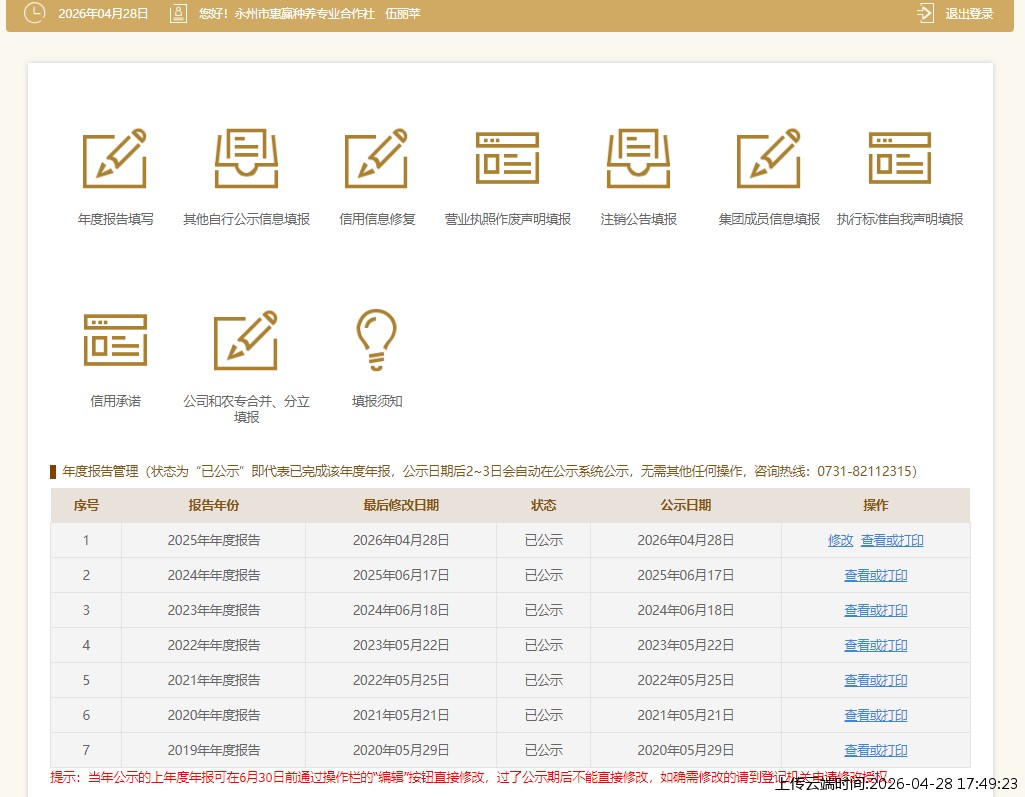Click the 公司和农专合并、分立填报 icon
This screenshot has width=1025, height=797.
[246, 340]
